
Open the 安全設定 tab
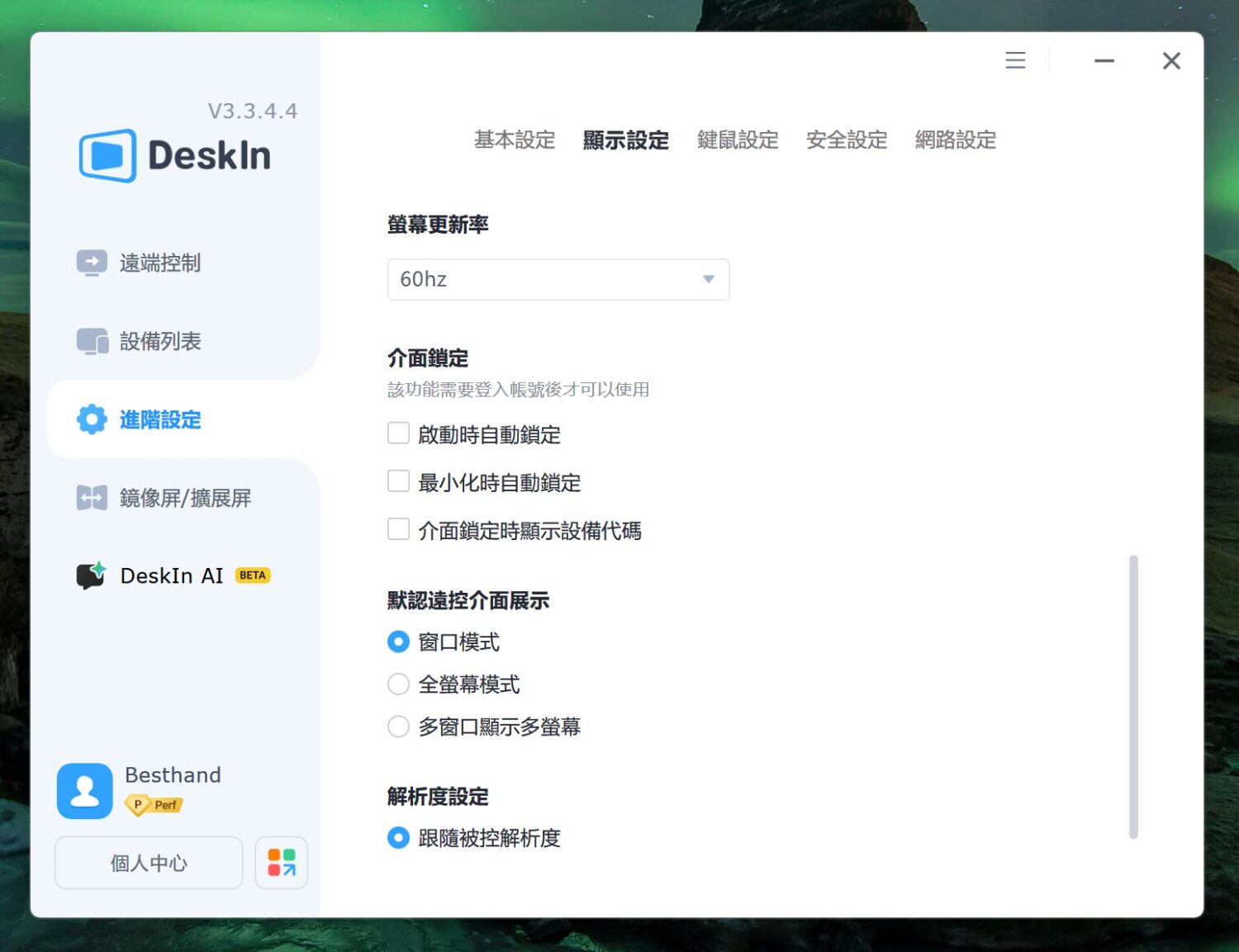pyautogui.click(x=847, y=140)
